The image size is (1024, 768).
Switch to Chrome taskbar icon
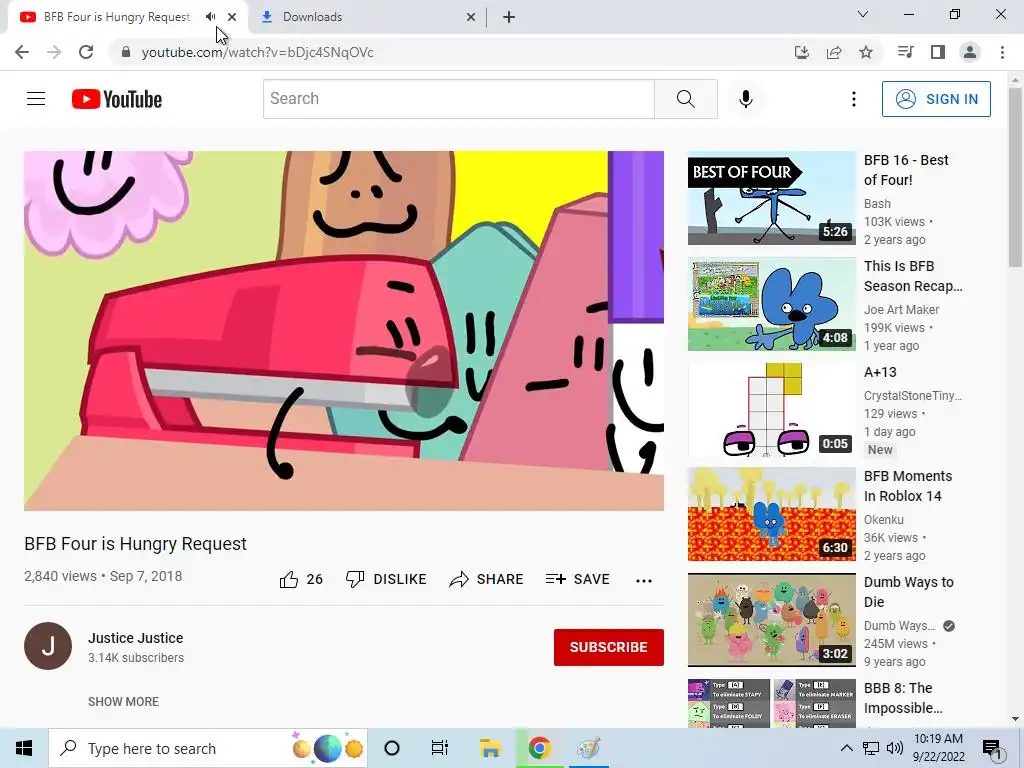(x=539, y=748)
